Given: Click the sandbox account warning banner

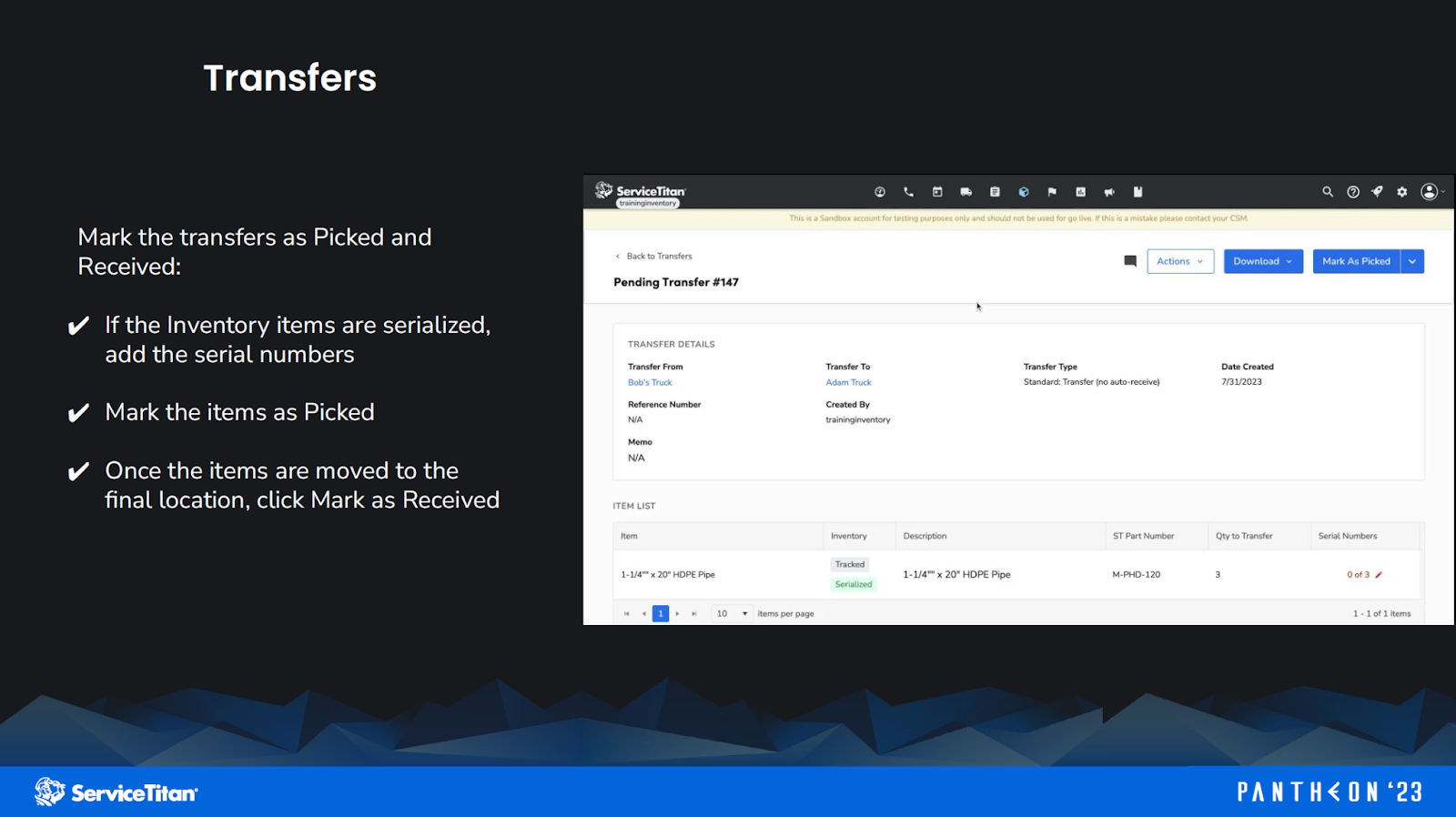Looking at the screenshot, I should tap(1018, 219).
